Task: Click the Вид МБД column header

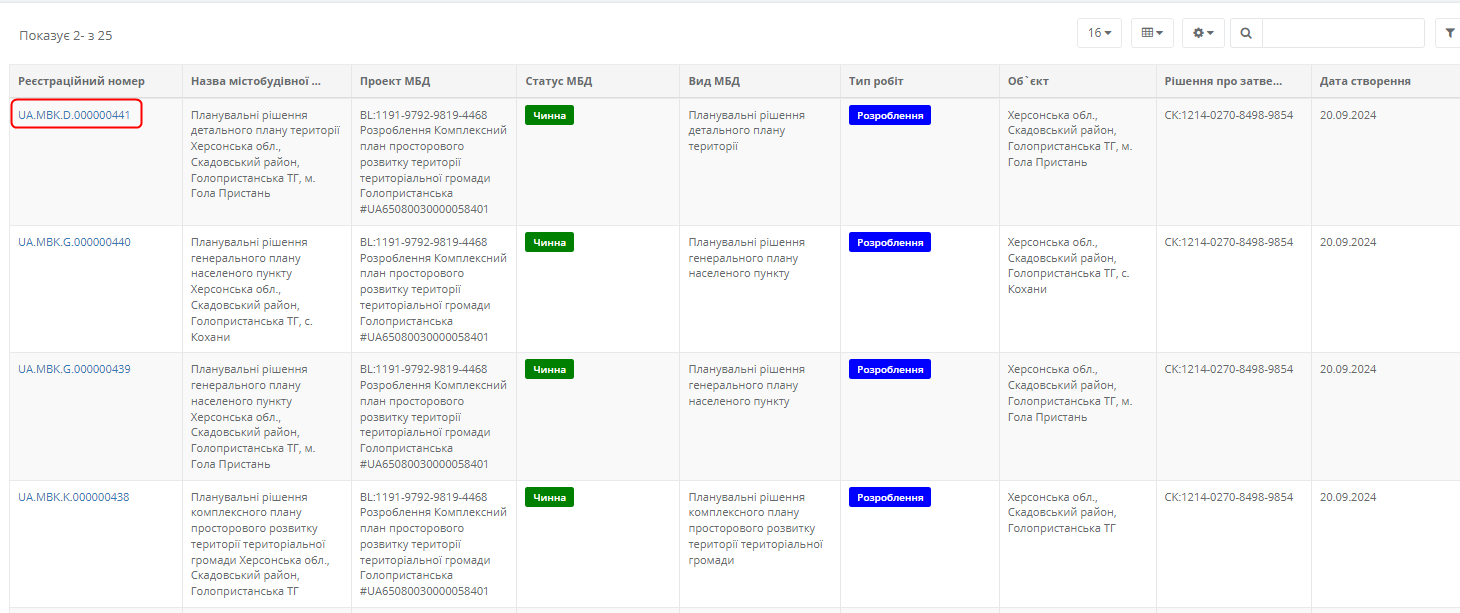Action: (714, 81)
